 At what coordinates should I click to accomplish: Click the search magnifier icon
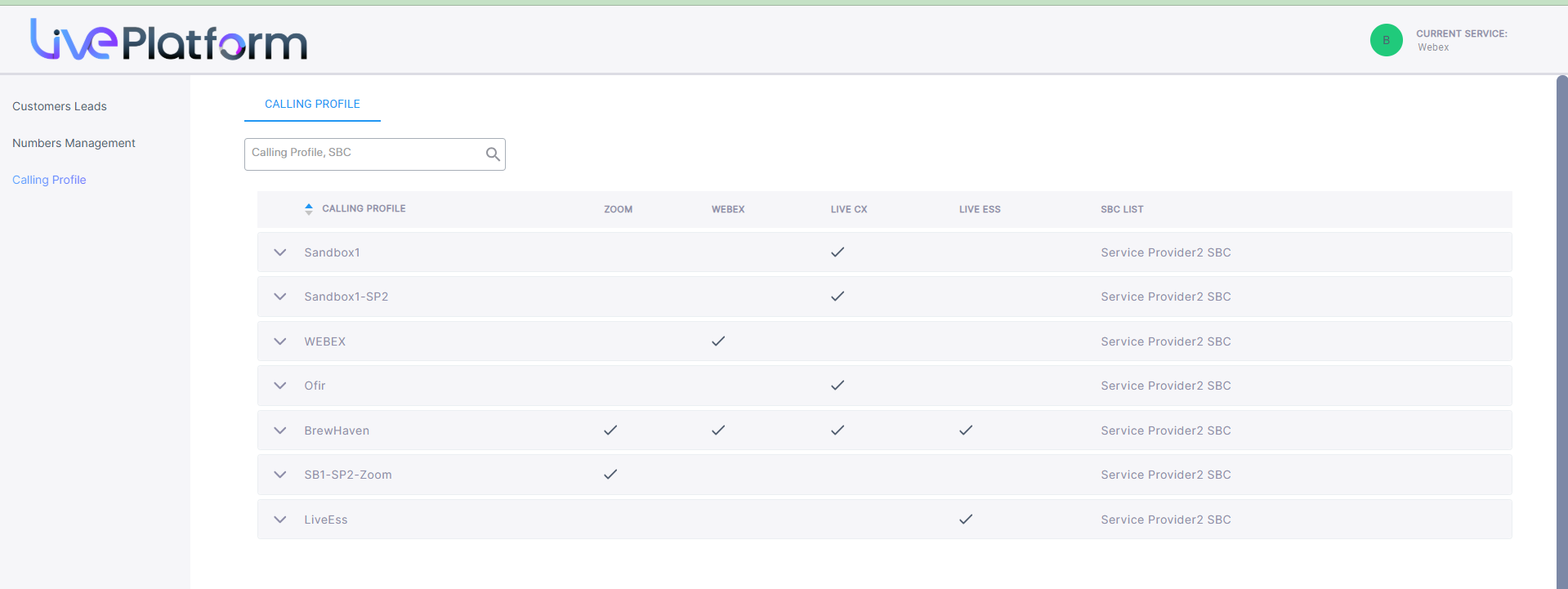(x=493, y=154)
